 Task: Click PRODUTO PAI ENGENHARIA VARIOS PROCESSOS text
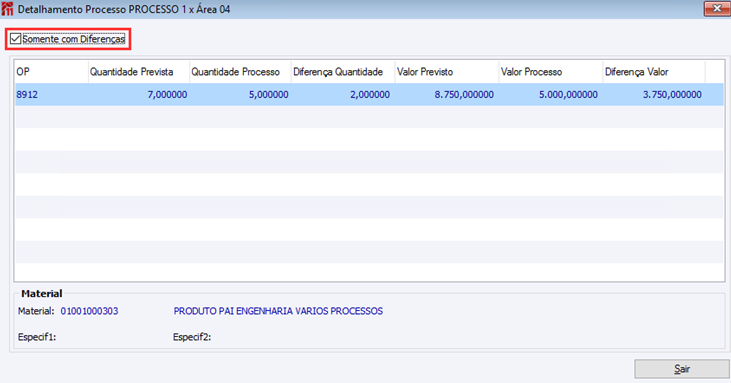coord(278,311)
